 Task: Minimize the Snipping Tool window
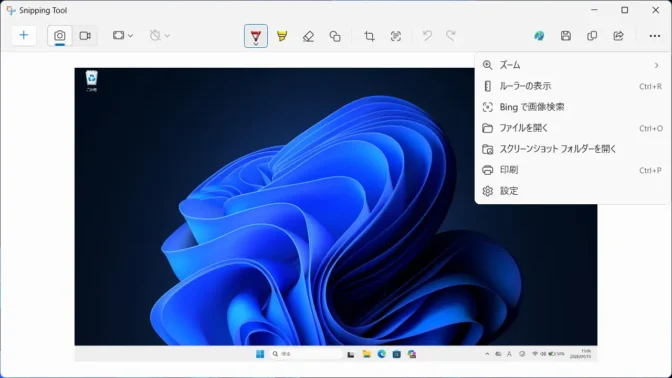point(594,10)
